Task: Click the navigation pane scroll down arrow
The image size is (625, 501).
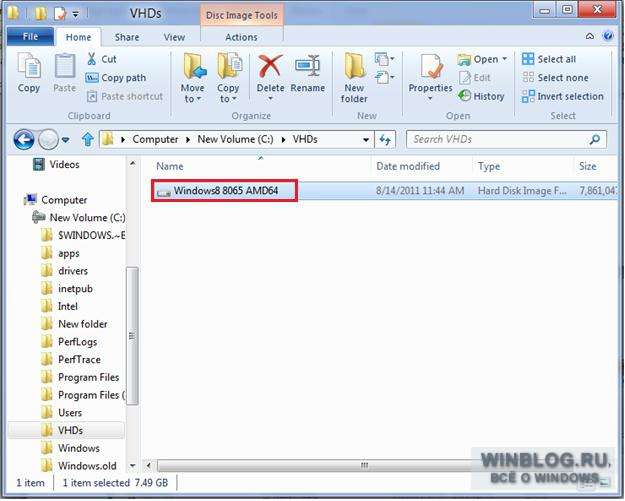Action: [133, 466]
